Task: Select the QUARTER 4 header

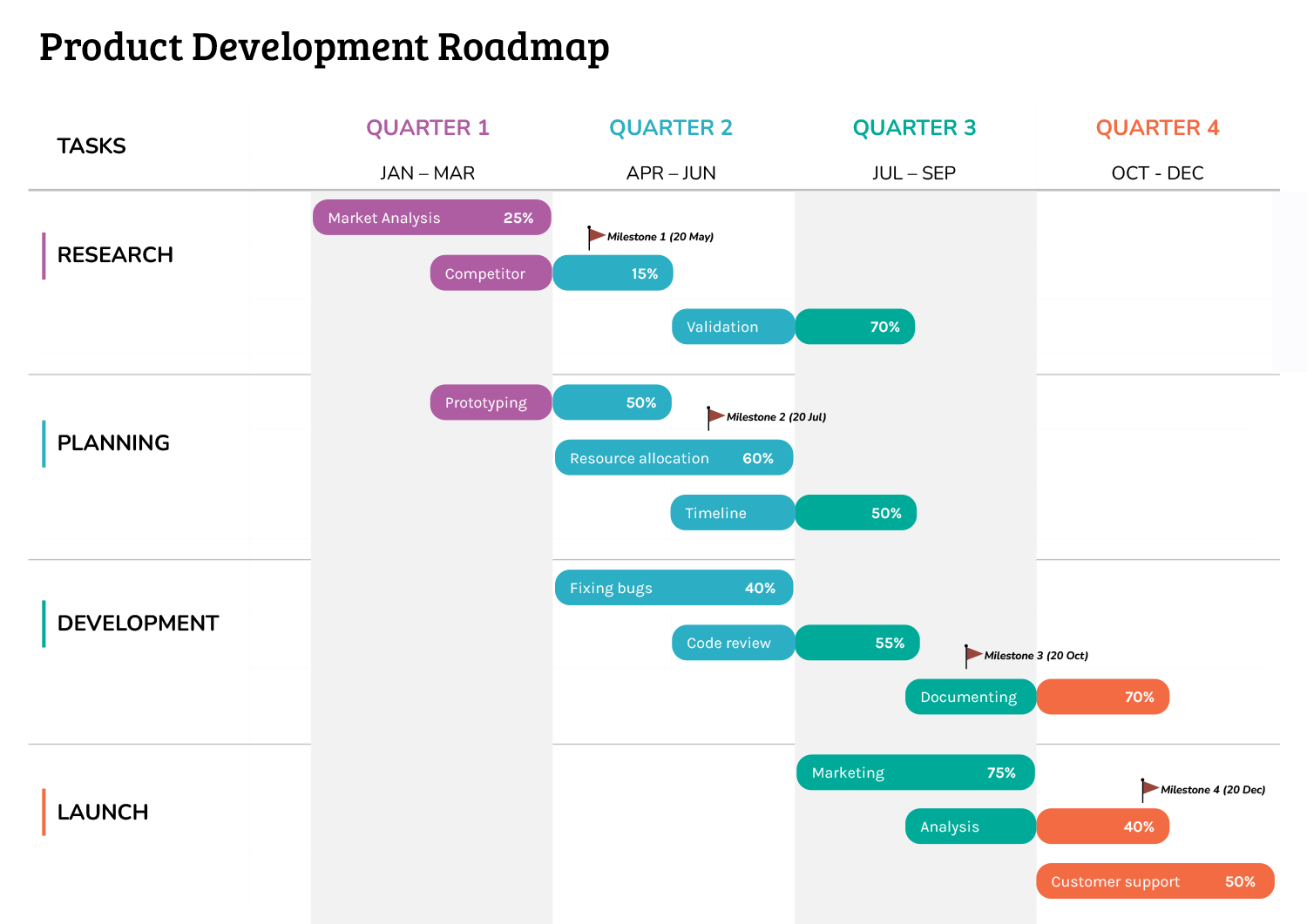Action: pos(1159,127)
